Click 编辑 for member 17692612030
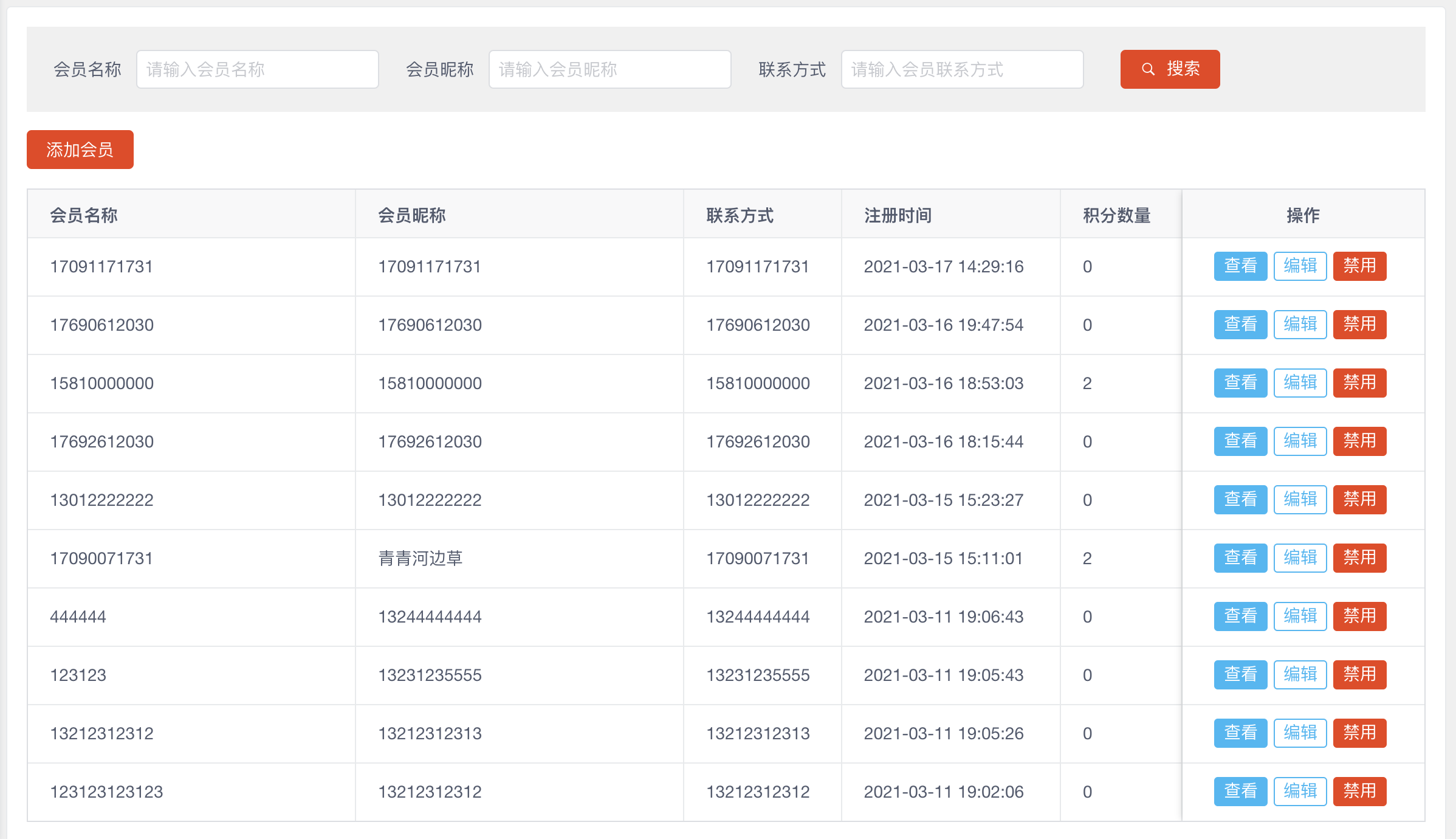 click(1300, 441)
